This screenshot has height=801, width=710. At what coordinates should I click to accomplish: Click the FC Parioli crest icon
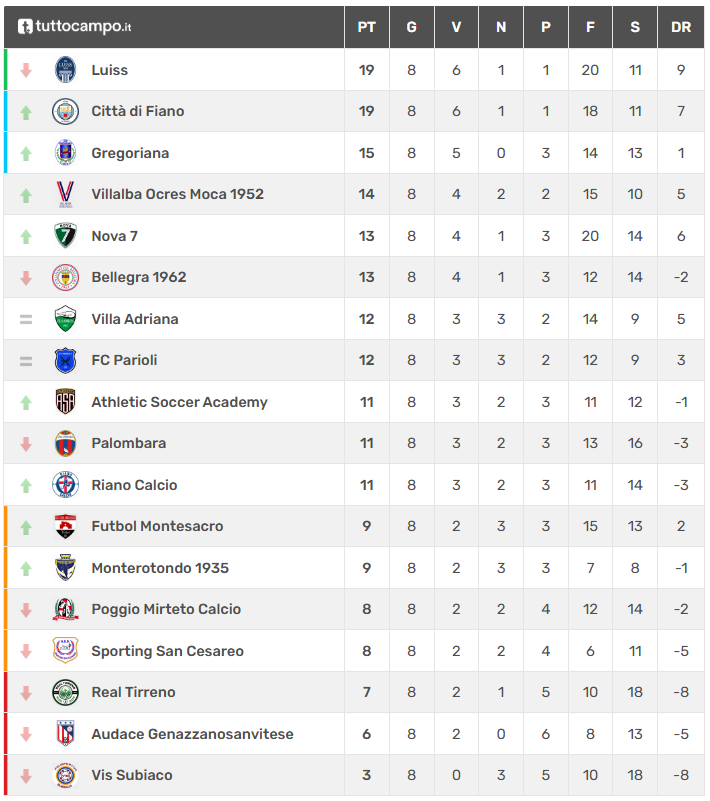65,360
